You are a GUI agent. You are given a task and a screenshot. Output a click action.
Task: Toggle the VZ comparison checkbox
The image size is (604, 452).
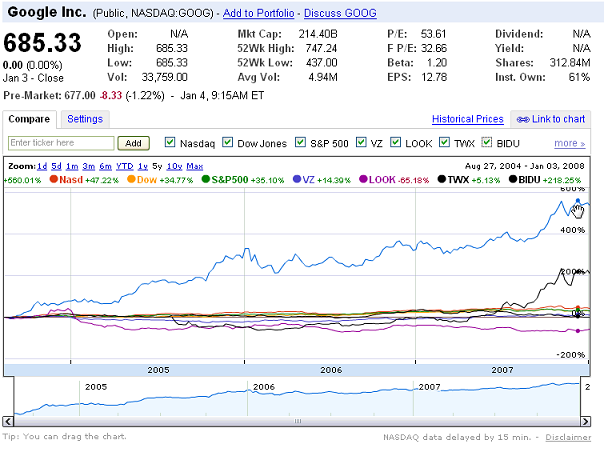(361, 142)
